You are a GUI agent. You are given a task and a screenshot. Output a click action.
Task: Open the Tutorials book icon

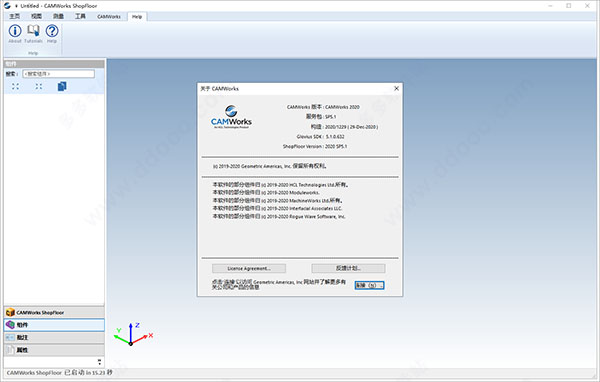click(x=33, y=31)
